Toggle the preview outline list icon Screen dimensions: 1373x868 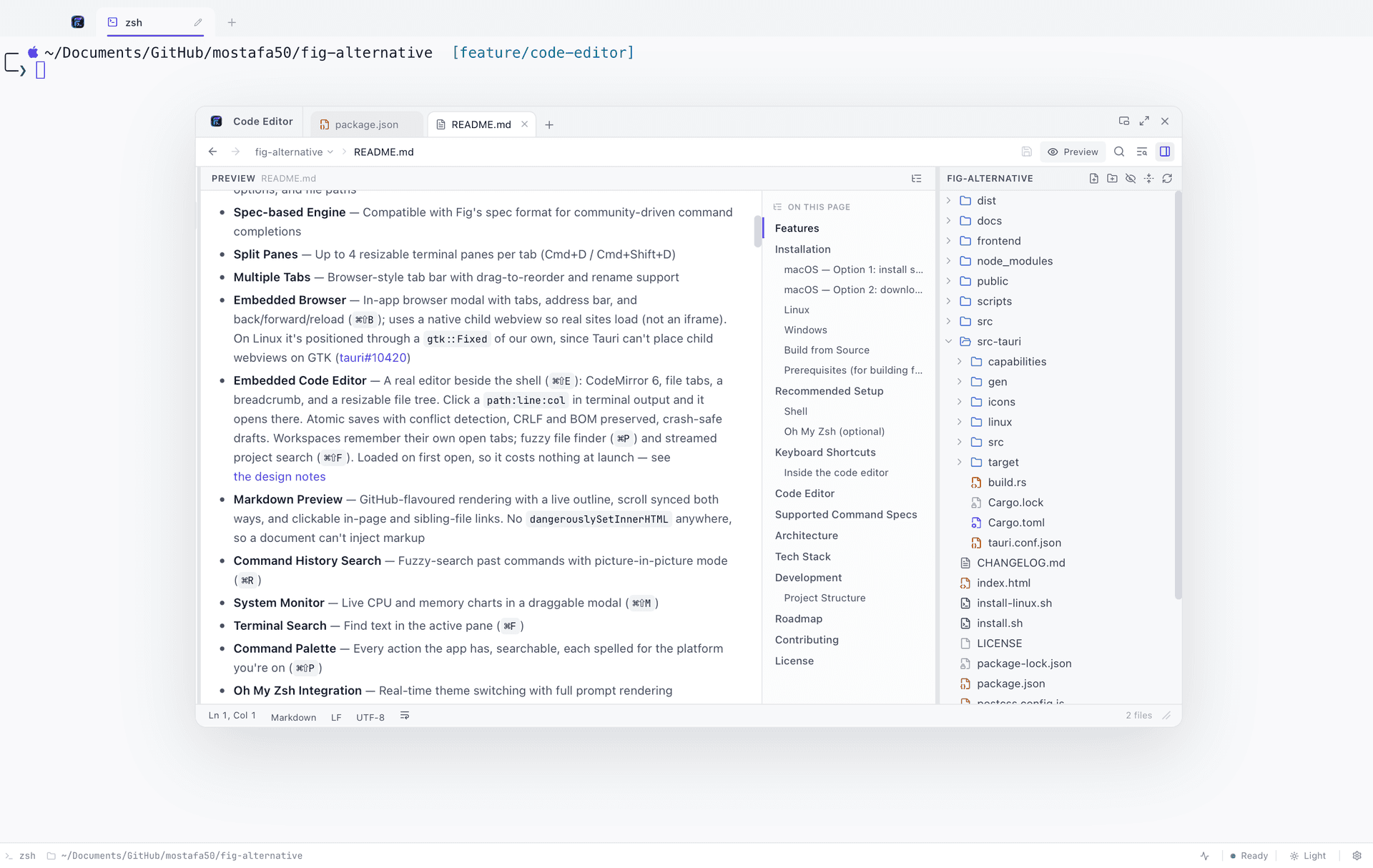tap(917, 179)
